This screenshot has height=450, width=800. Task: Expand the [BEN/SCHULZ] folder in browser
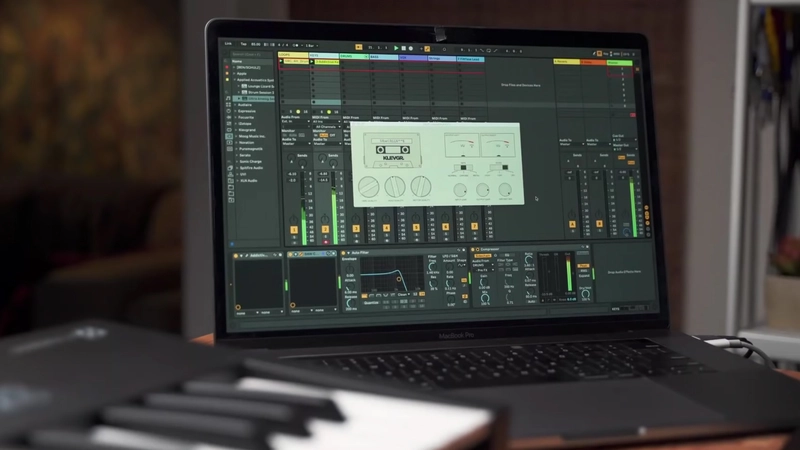point(234,67)
